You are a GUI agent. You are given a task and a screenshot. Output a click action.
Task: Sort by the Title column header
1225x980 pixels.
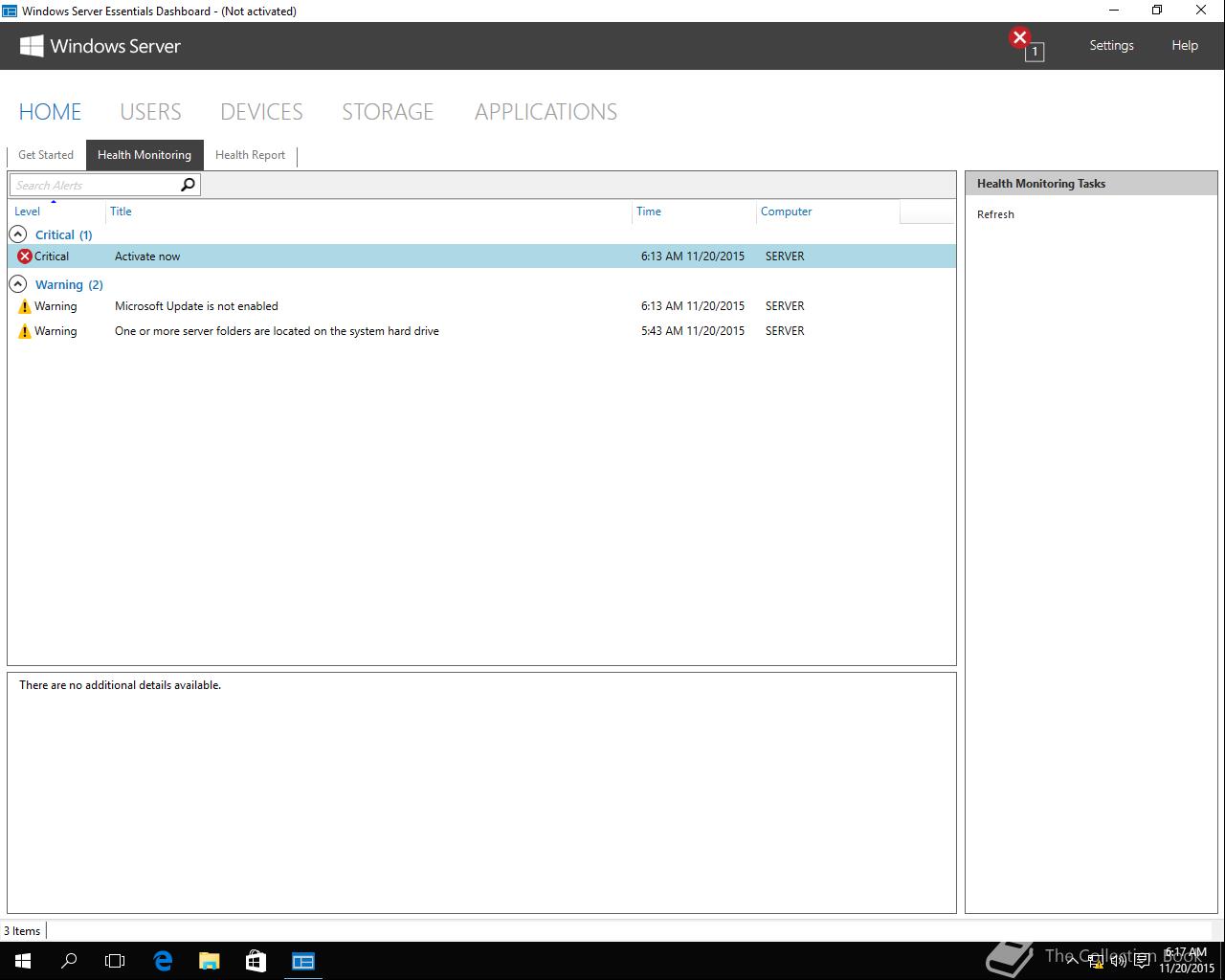[x=368, y=212]
